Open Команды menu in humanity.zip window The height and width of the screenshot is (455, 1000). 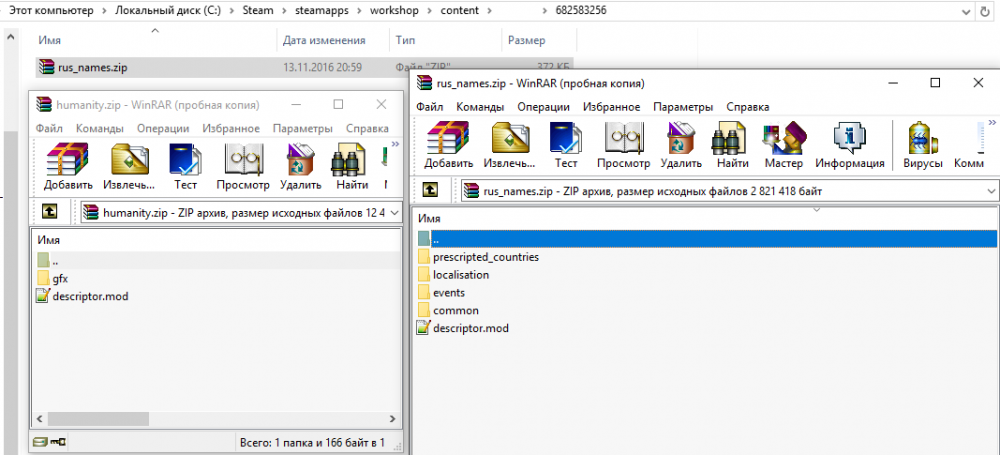(99, 128)
